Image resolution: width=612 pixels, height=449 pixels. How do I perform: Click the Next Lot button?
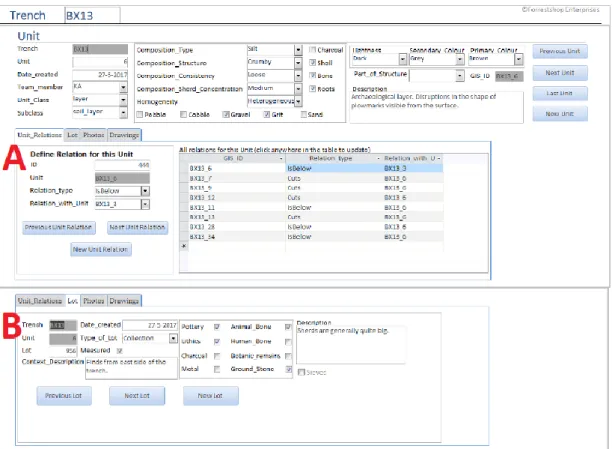137,396
